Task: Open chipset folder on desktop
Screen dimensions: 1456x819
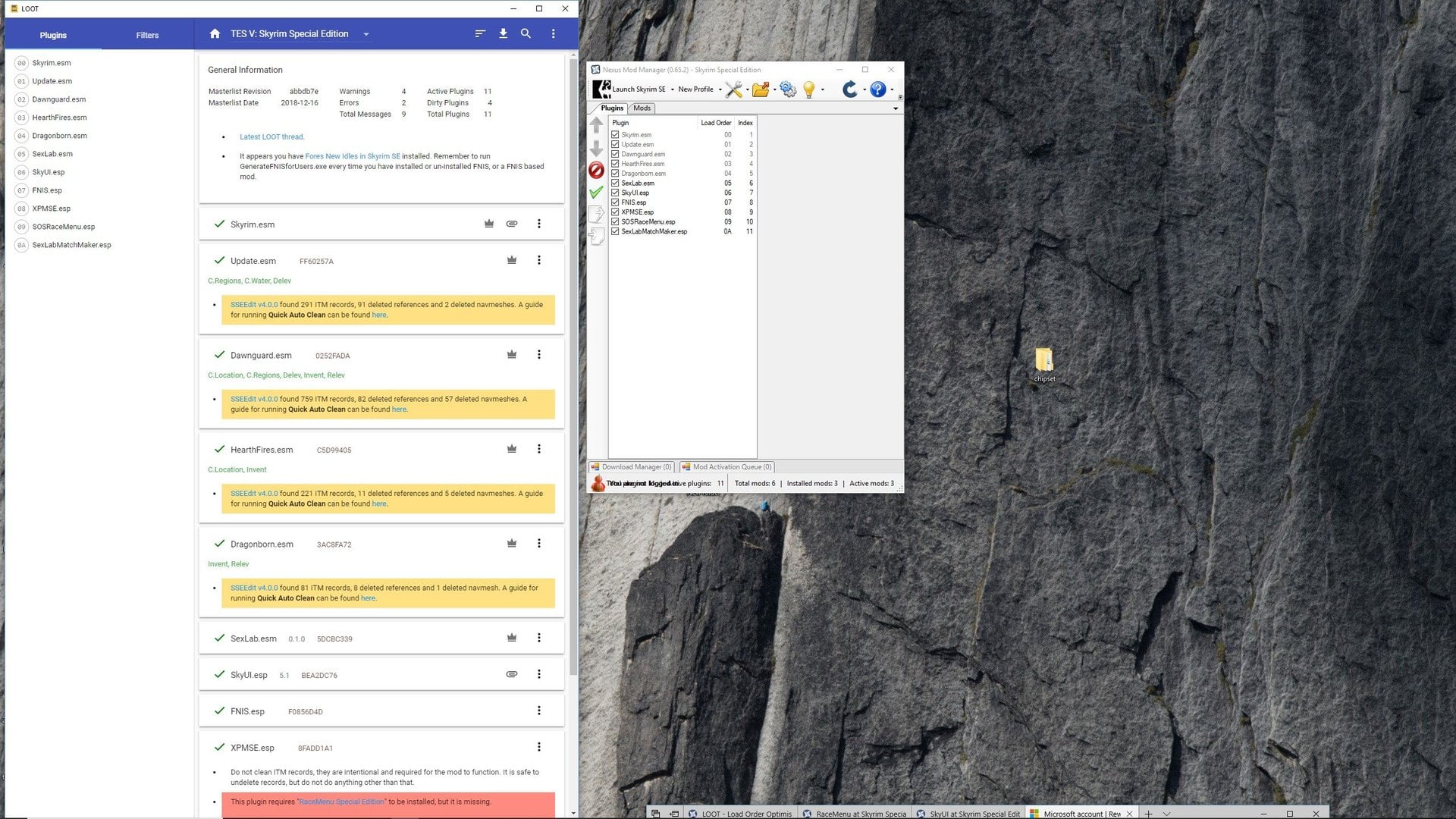Action: click(1044, 365)
